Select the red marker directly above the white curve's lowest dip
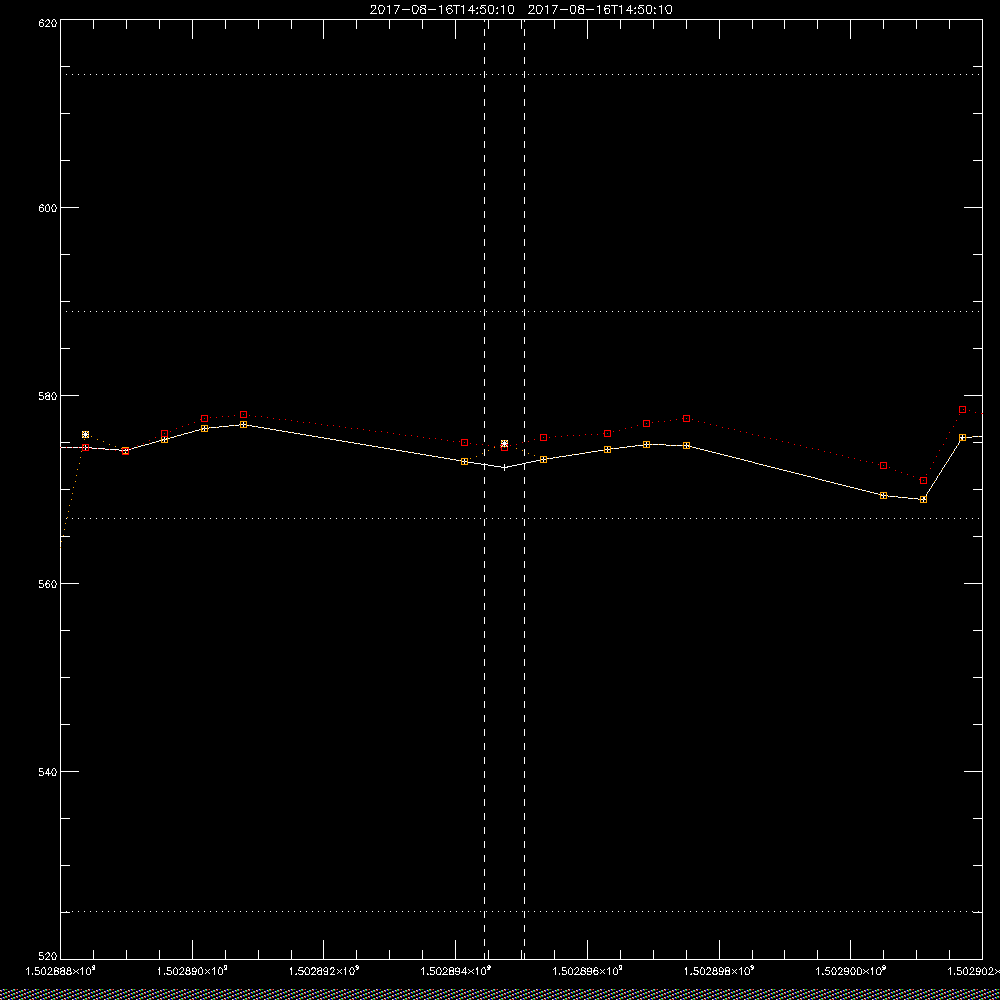The image size is (1000, 1000). coord(923,480)
